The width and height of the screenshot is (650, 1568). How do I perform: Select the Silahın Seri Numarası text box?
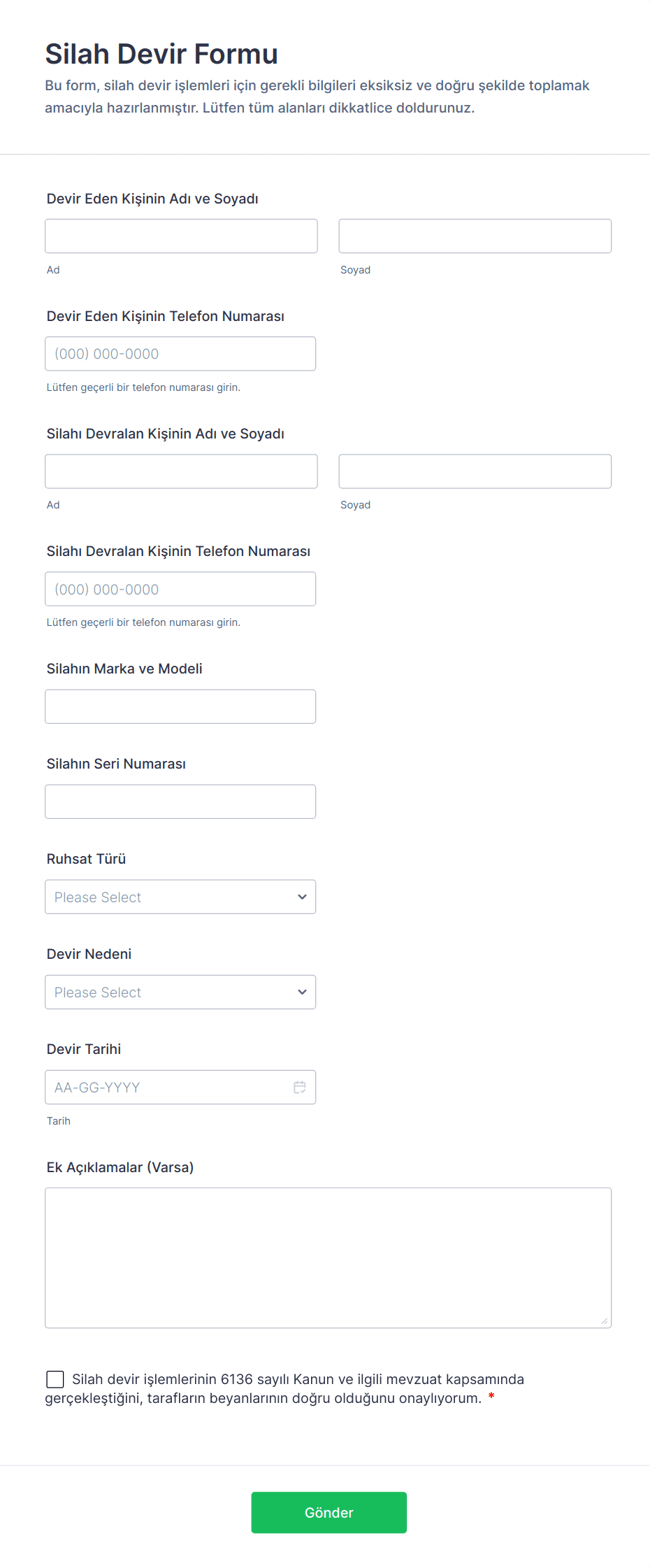[x=180, y=801]
